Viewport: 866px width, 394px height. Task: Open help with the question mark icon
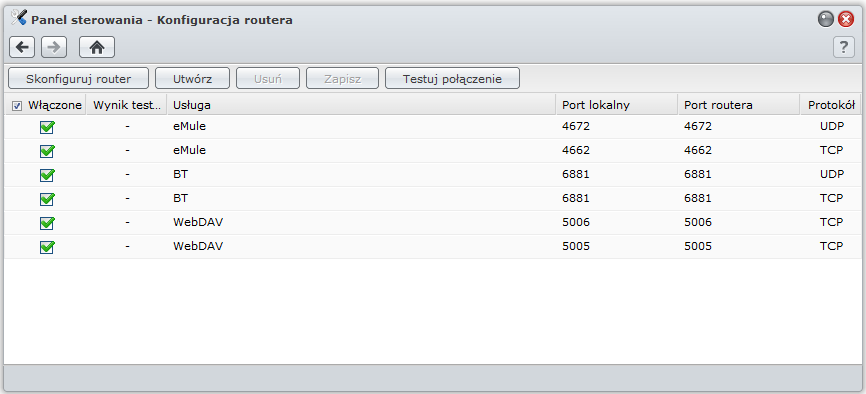(x=843, y=48)
